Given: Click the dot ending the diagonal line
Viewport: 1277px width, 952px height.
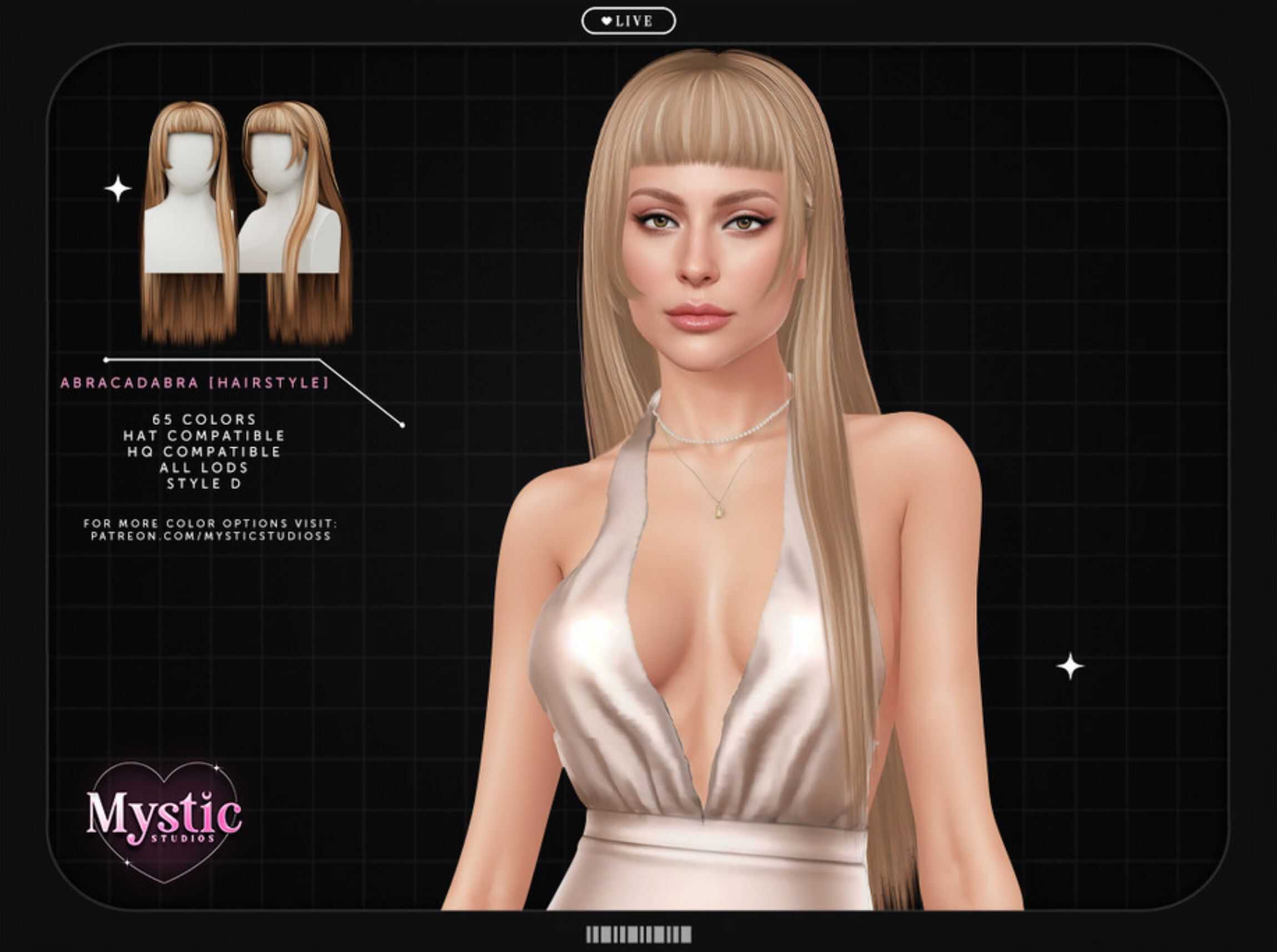Looking at the screenshot, I should 402,426.
